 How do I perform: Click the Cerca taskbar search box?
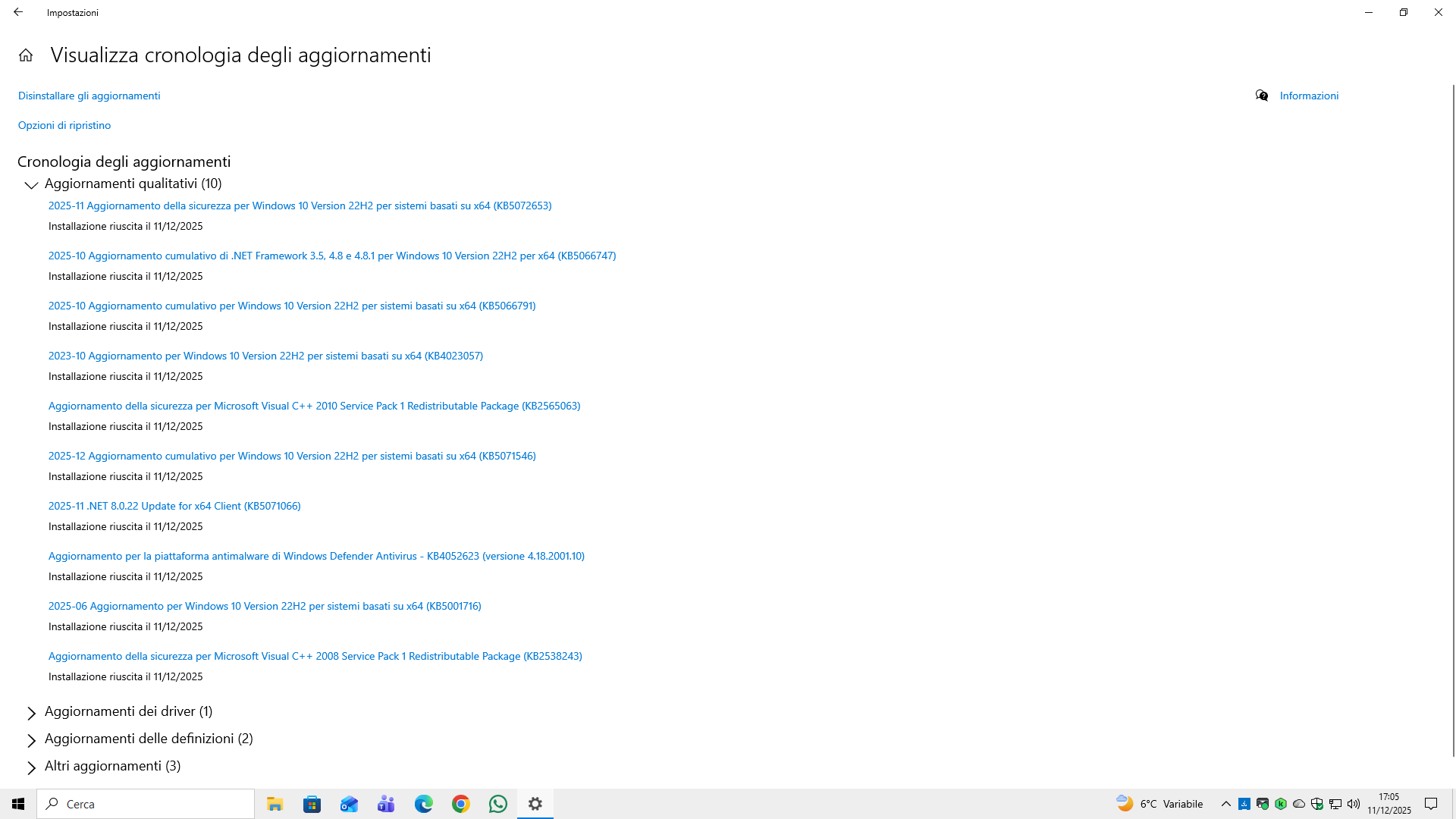[146, 804]
